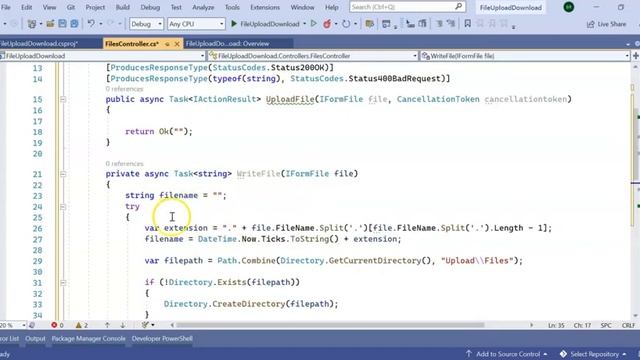Open the File menu
Viewport: 640px width, 360px height.
(6, 7)
